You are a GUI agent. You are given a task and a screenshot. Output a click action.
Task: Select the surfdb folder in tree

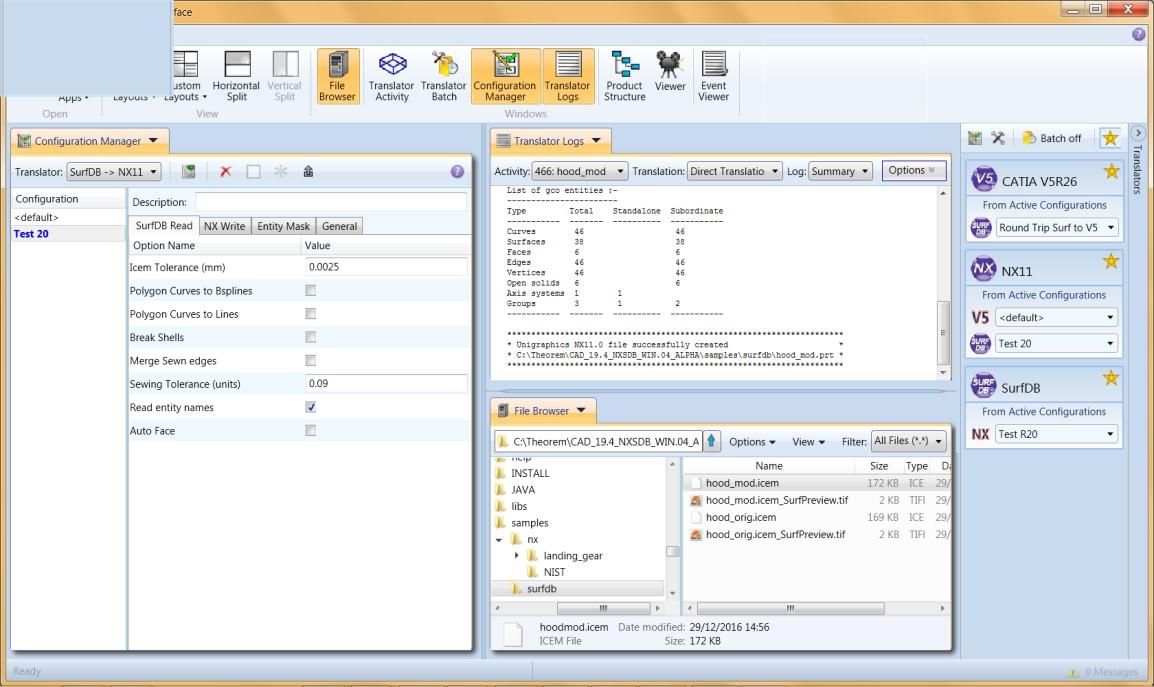click(x=542, y=588)
